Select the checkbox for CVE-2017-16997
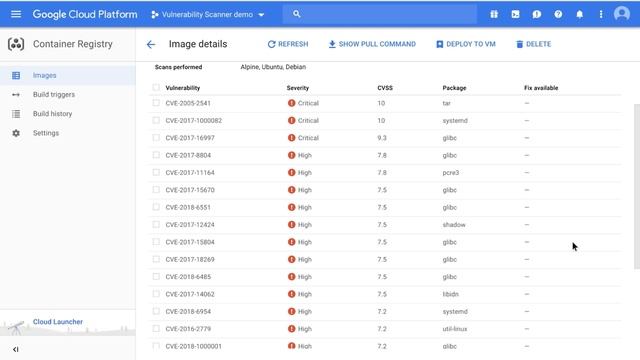Screen dimensions: 640x360 click(x=156, y=138)
